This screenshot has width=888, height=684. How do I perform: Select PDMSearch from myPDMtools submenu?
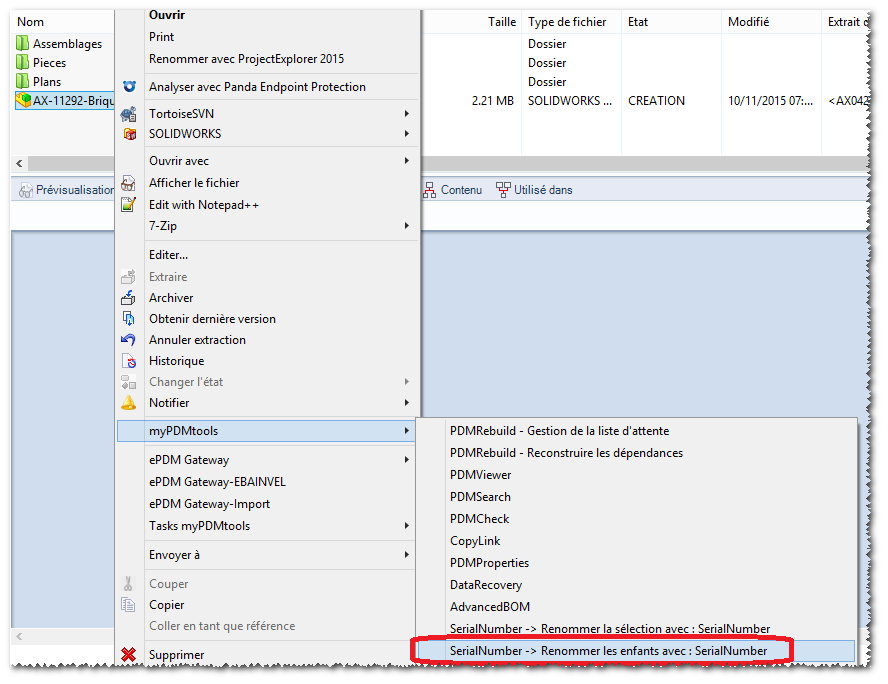(480, 497)
